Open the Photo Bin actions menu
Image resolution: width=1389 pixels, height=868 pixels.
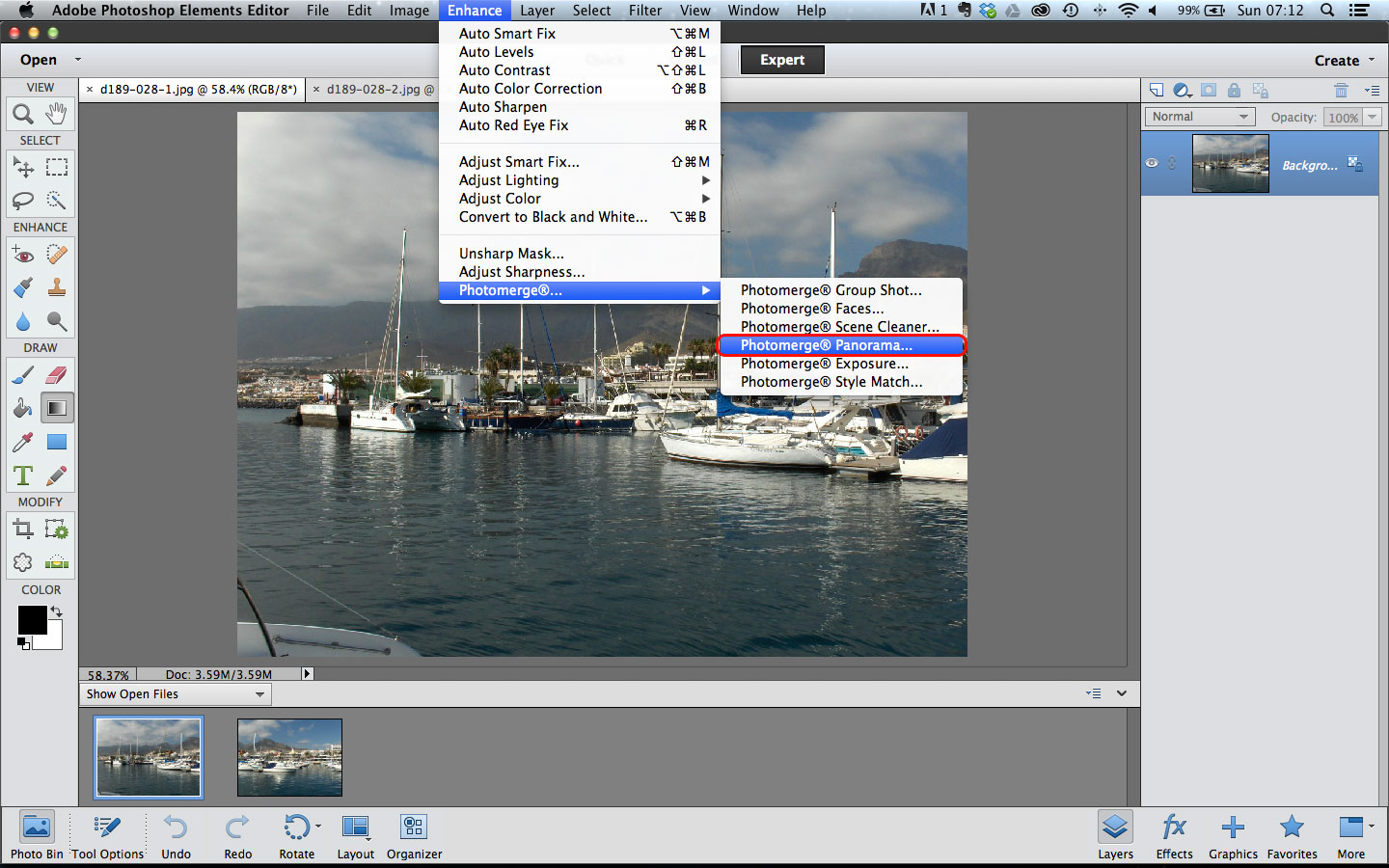[x=1093, y=693]
